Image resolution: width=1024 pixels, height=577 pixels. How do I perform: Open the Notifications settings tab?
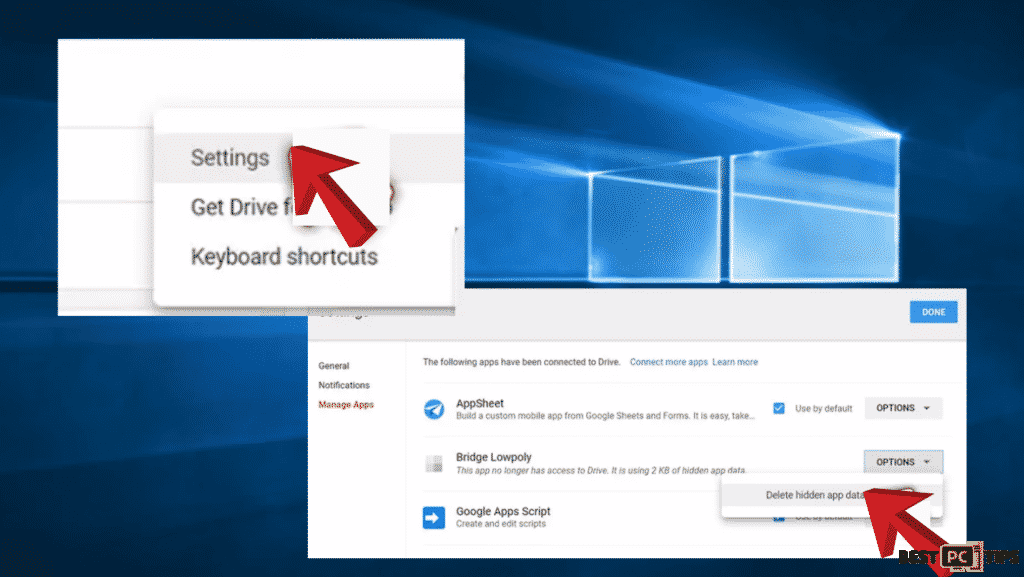click(x=344, y=385)
